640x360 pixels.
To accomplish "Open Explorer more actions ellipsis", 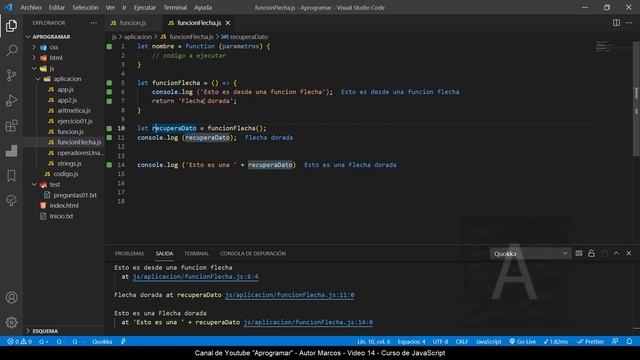I will 94,23.
